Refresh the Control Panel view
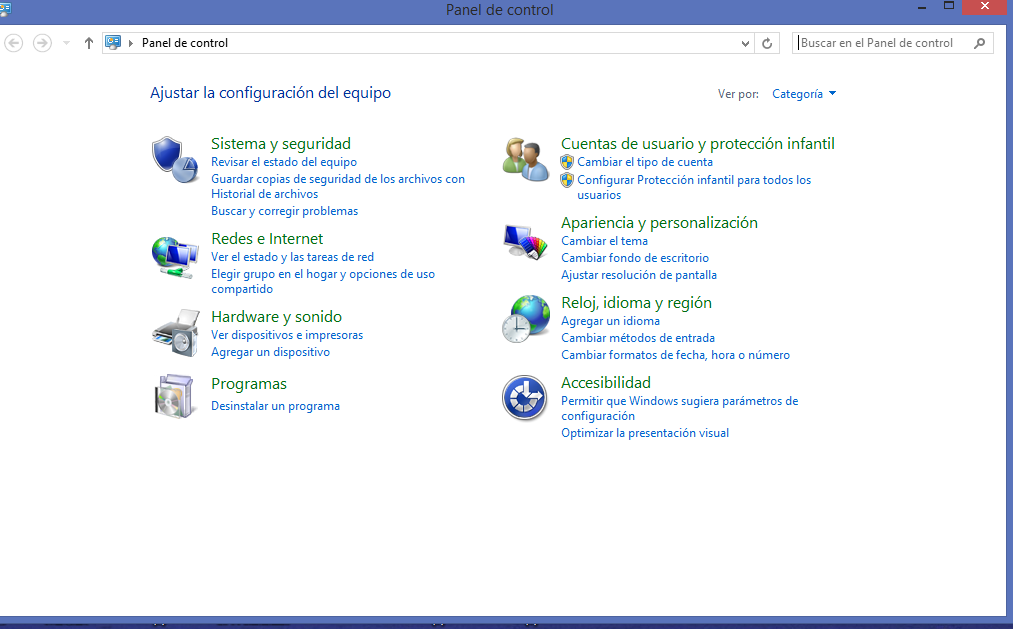 click(767, 43)
